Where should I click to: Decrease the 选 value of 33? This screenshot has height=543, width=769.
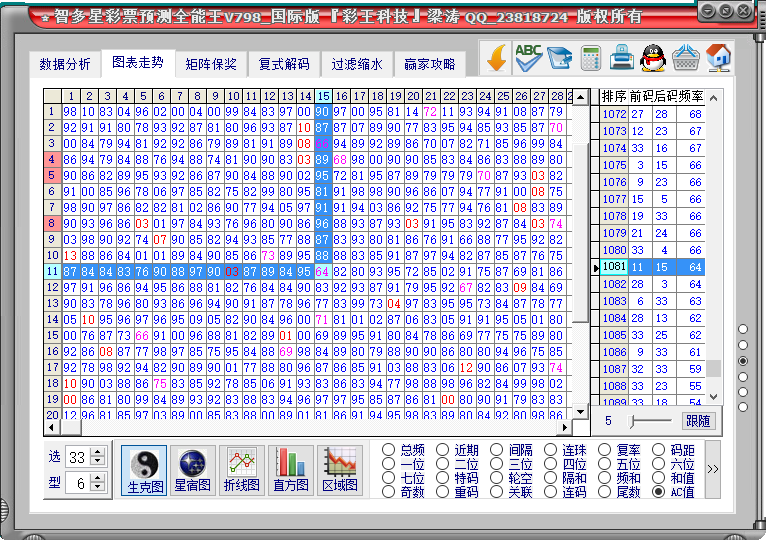tap(98, 461)
